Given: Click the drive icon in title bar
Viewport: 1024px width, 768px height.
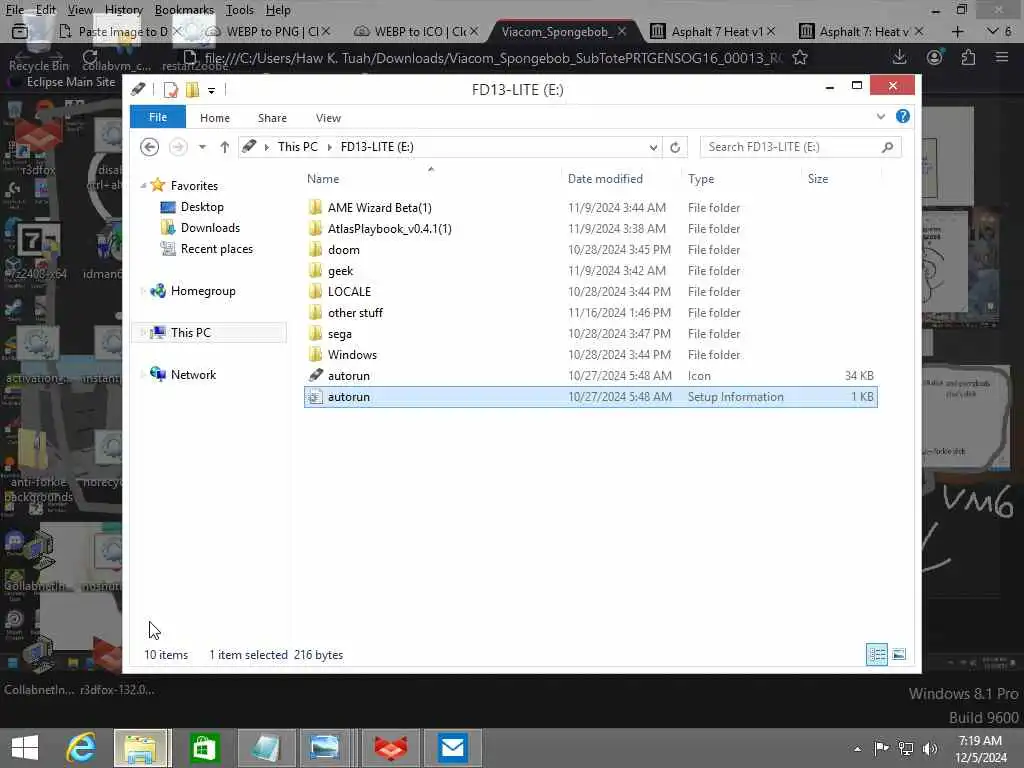Looking at the screenshot, I should tap(138, 89).
